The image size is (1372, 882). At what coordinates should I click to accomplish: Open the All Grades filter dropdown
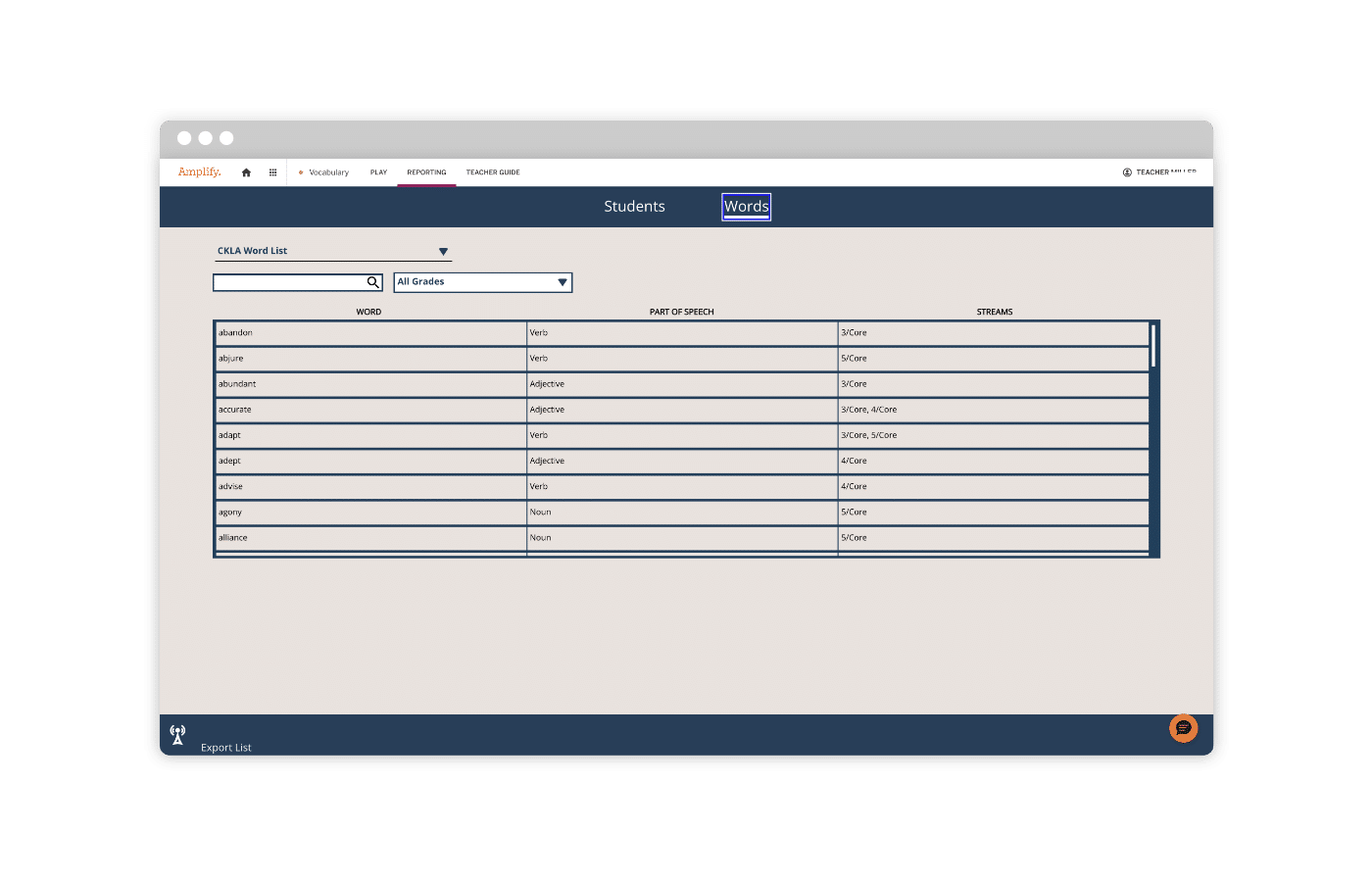pos(562,282)
